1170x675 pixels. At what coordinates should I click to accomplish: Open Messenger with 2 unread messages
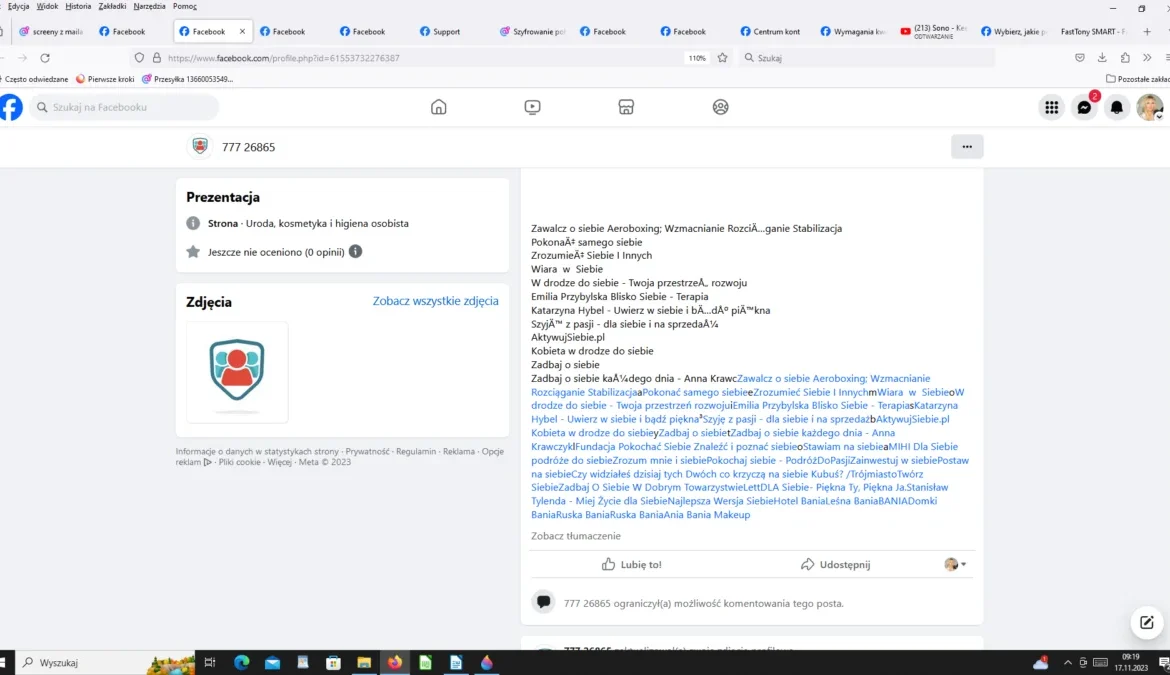click(1084, 107)
